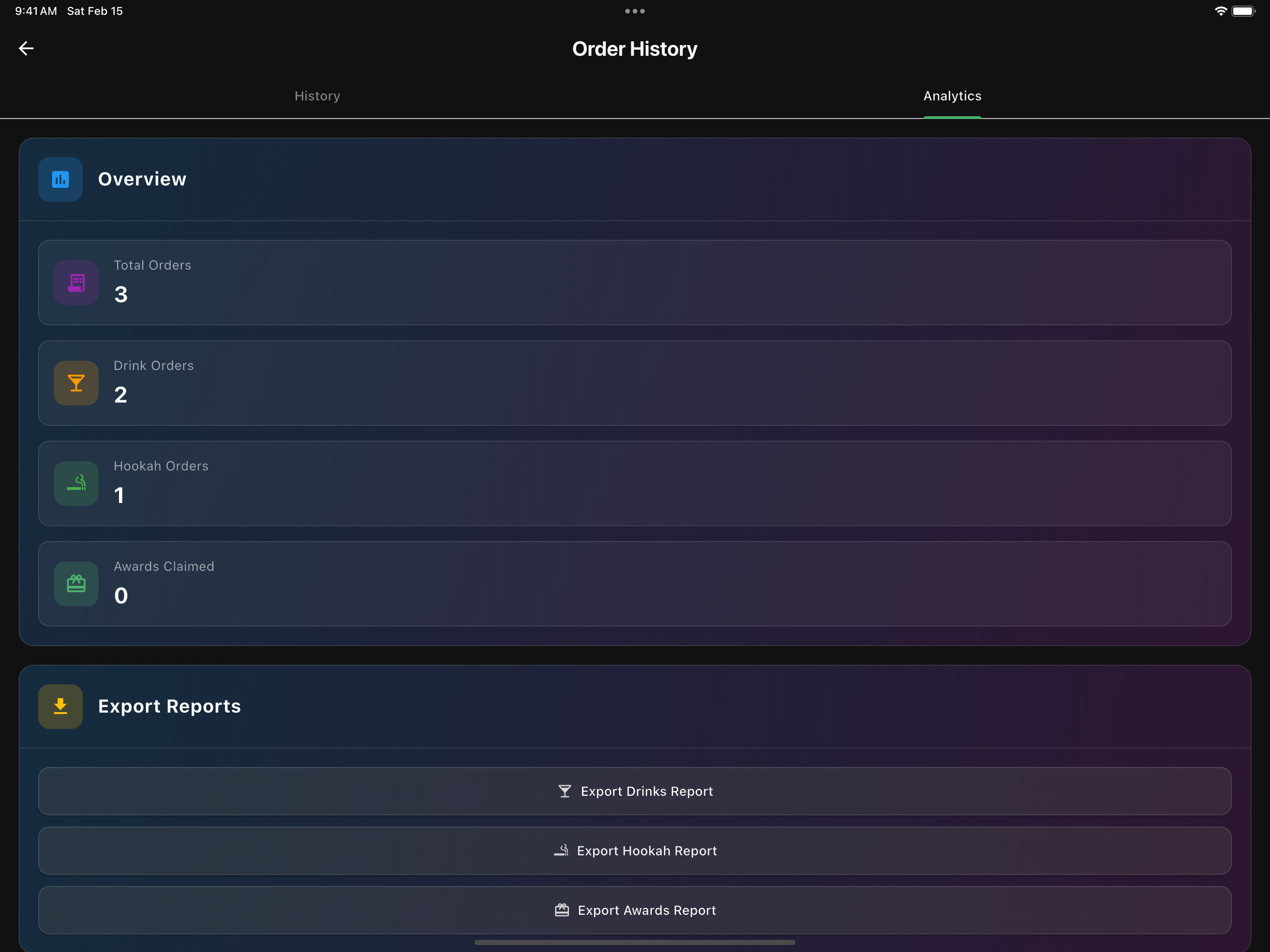Tap the back arrow icon

[x=26, y=48]
